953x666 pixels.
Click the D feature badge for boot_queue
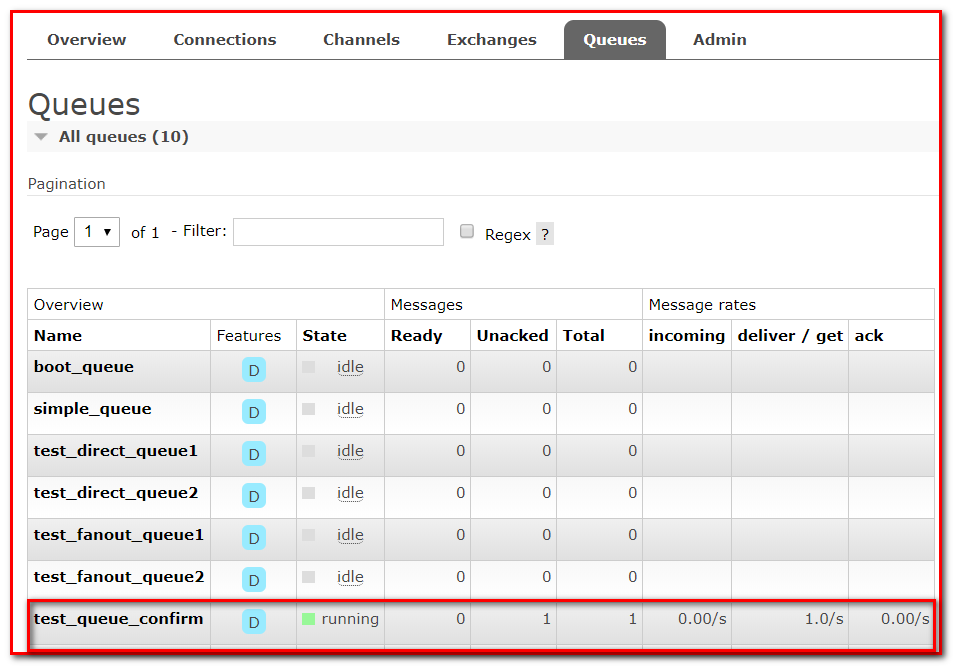click(253, 370)
